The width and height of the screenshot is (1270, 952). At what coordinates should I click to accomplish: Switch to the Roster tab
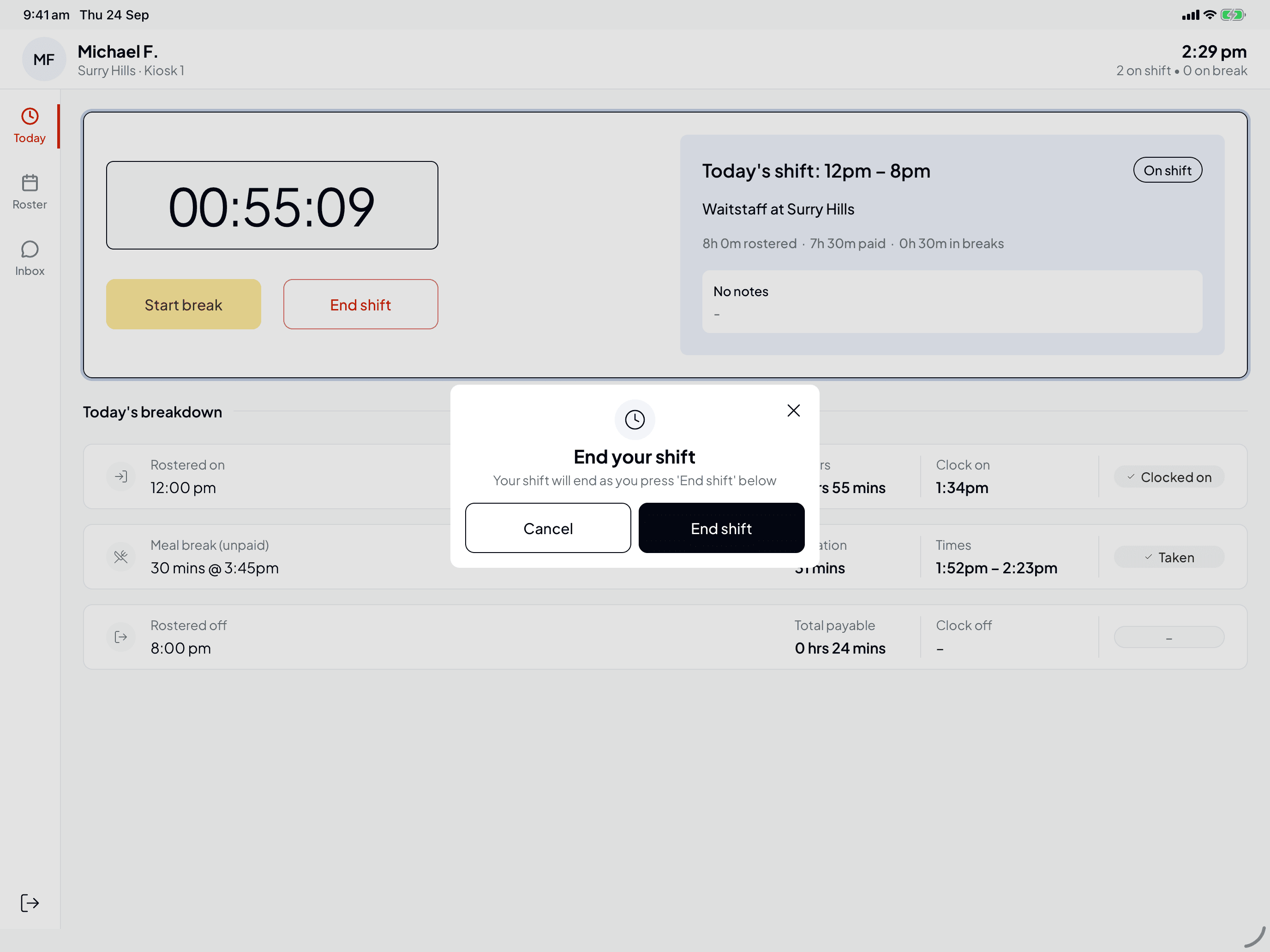pyautogui.click(x=29, y=192)
